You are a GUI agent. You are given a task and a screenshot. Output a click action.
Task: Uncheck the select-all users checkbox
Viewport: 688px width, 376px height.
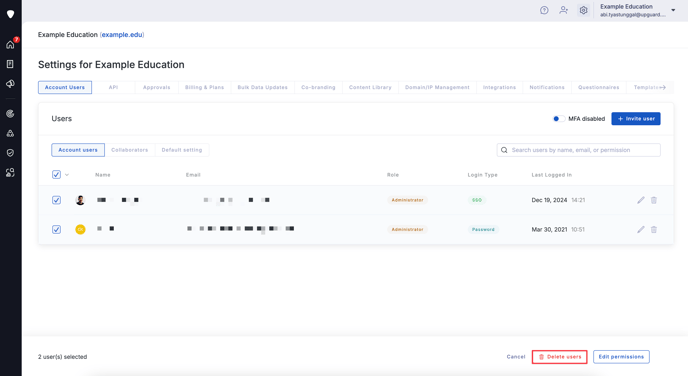tap(56, 175)
